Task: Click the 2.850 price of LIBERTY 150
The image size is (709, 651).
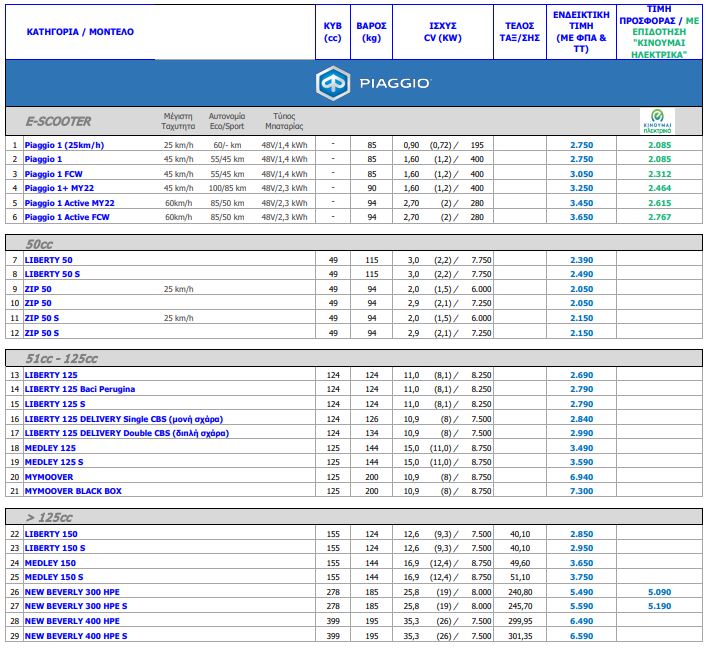Action: click(x=581, y=534)
